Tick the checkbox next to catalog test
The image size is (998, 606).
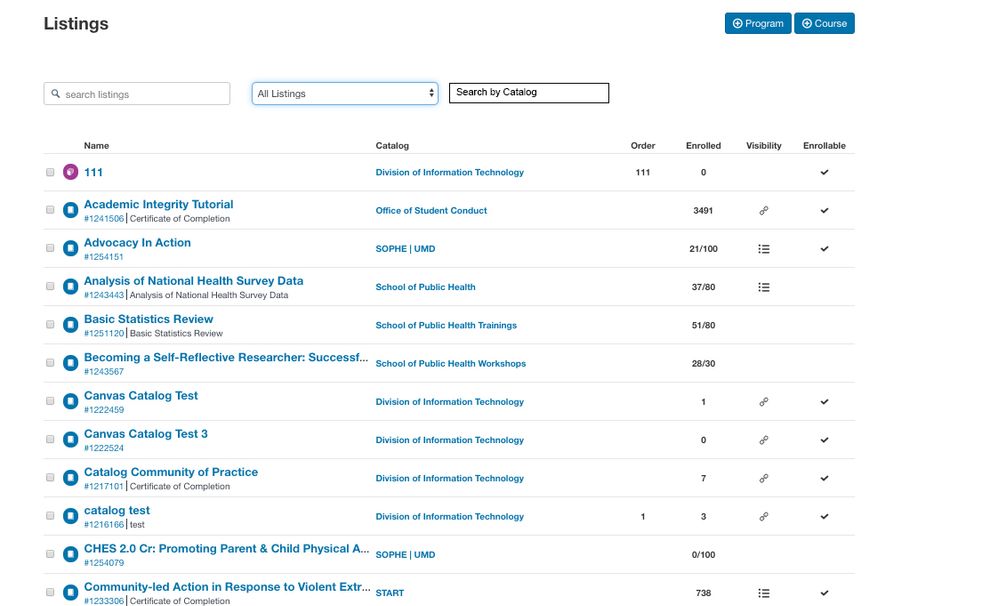pyautogui.click(x=50, y=516)
